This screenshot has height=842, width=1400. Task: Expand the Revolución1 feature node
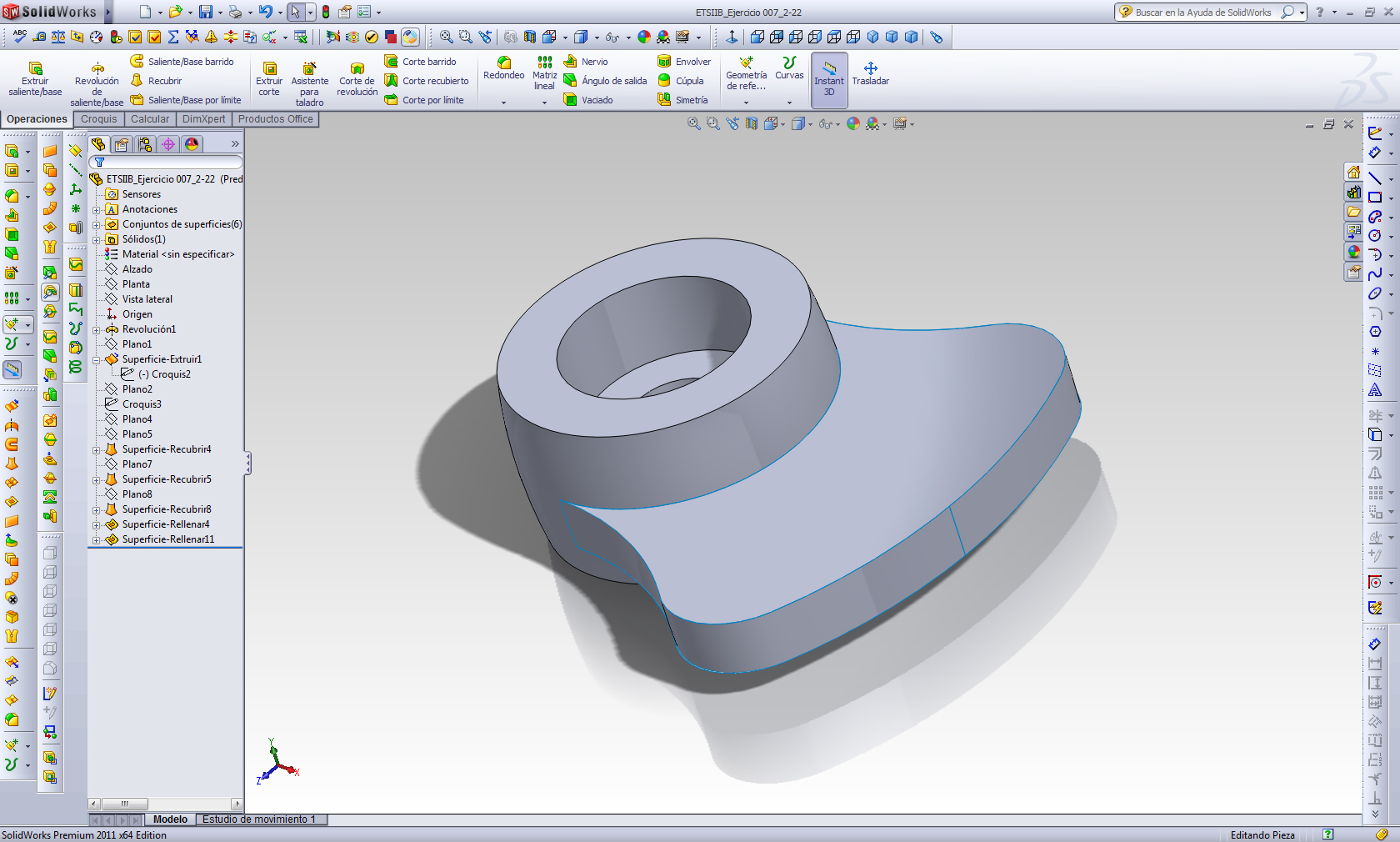97,330
